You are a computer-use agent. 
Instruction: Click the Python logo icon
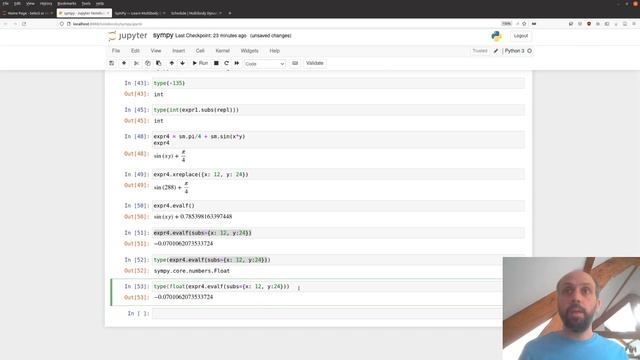[x=497, y=36]
